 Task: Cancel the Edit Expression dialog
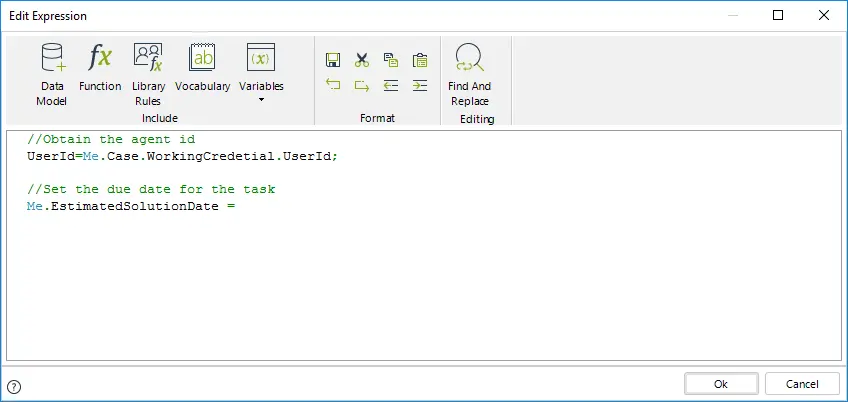pyautogui.click(x=802, y=384)
